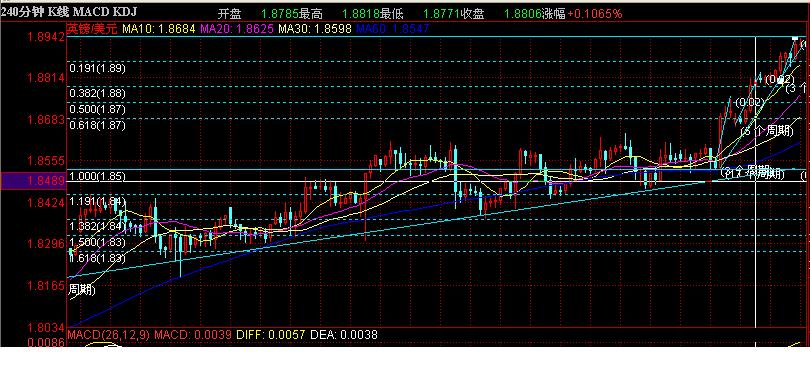Image resolution: width=810 pixels, height=384 pixels.
Task: Click price axis label 1.8034
Action: click(x=45, y=328)
